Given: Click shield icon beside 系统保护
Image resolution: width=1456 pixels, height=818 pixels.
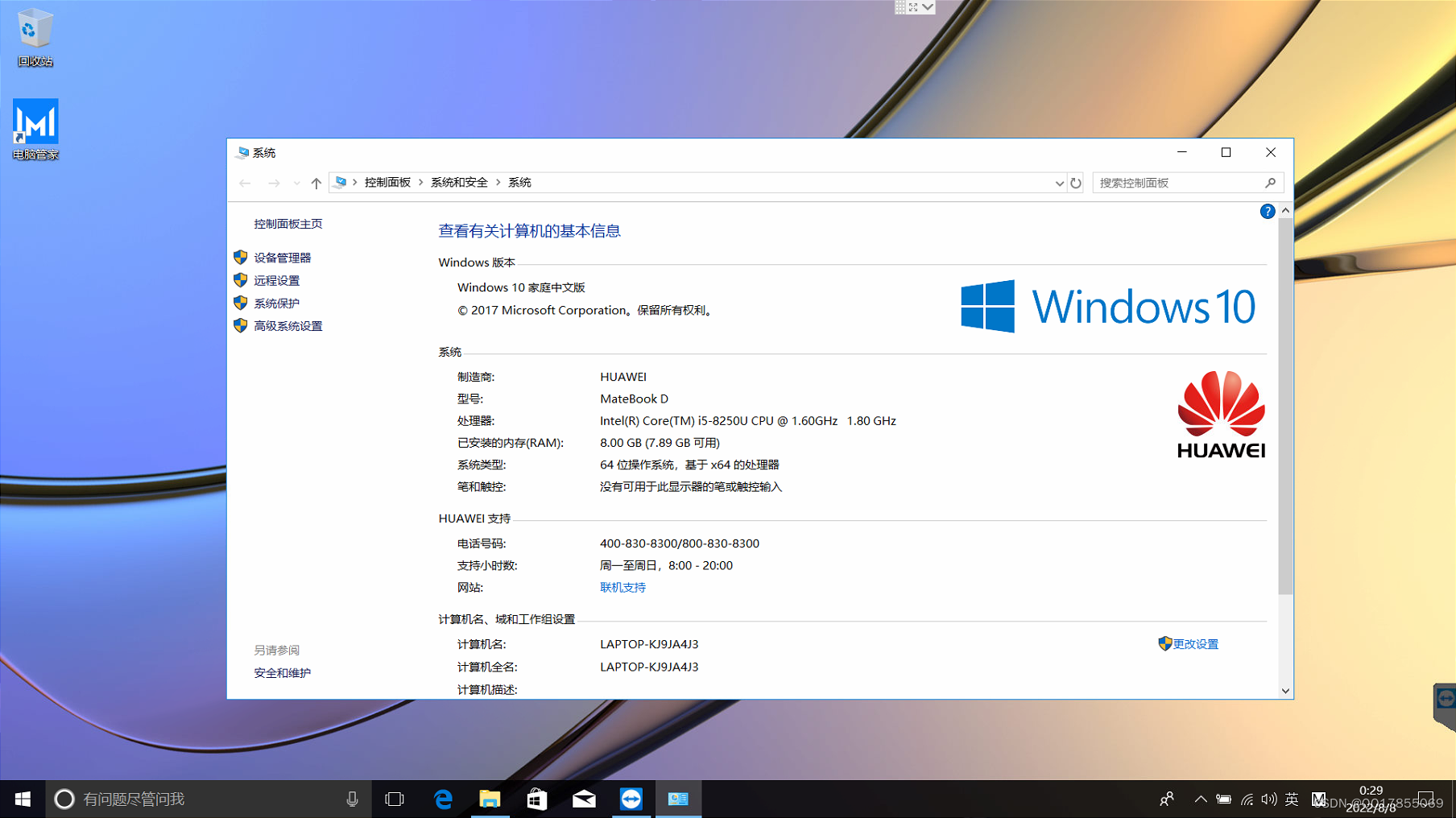Looking at the screenshot, I should [x=240, y=303].
